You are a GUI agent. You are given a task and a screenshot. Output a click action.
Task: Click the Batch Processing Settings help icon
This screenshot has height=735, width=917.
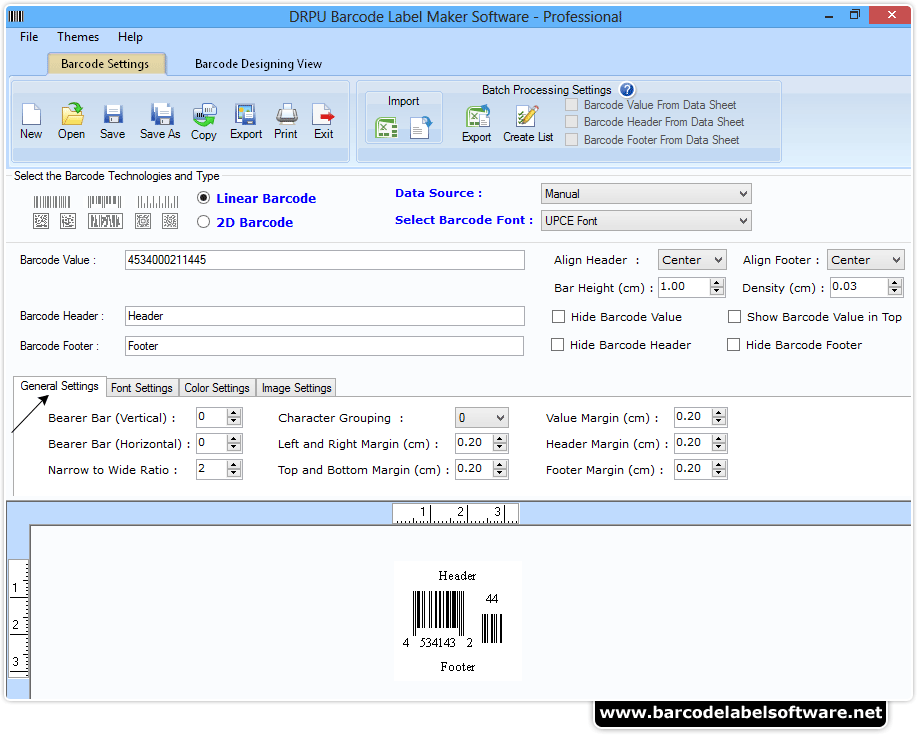(626, 90)
